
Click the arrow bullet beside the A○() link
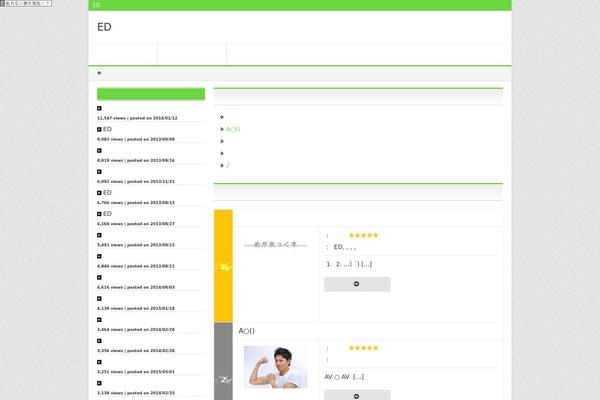(x=222, y=129)
